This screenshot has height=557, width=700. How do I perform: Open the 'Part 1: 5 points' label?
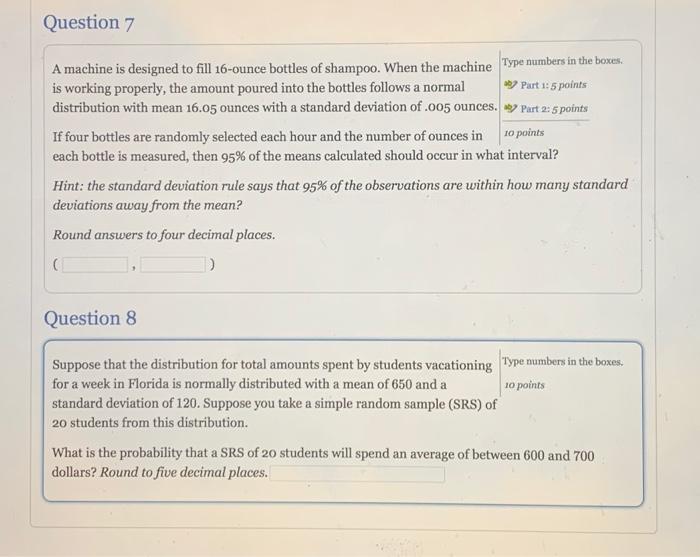point(554,85)
